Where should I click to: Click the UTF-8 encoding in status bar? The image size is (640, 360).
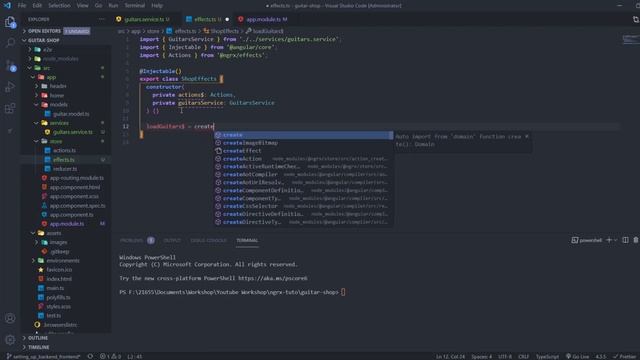504,356
